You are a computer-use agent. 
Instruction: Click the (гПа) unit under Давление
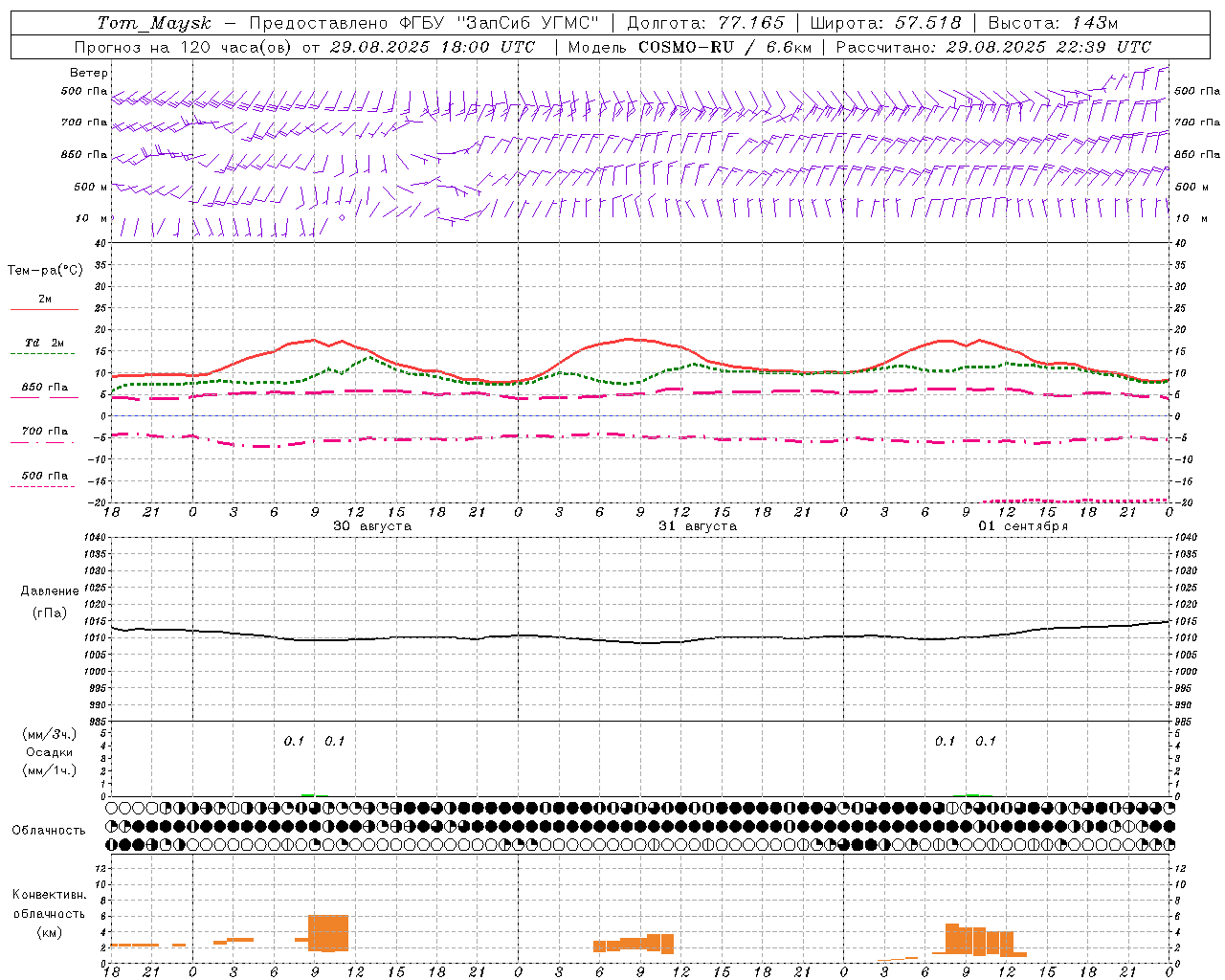(x=50, y=613)
